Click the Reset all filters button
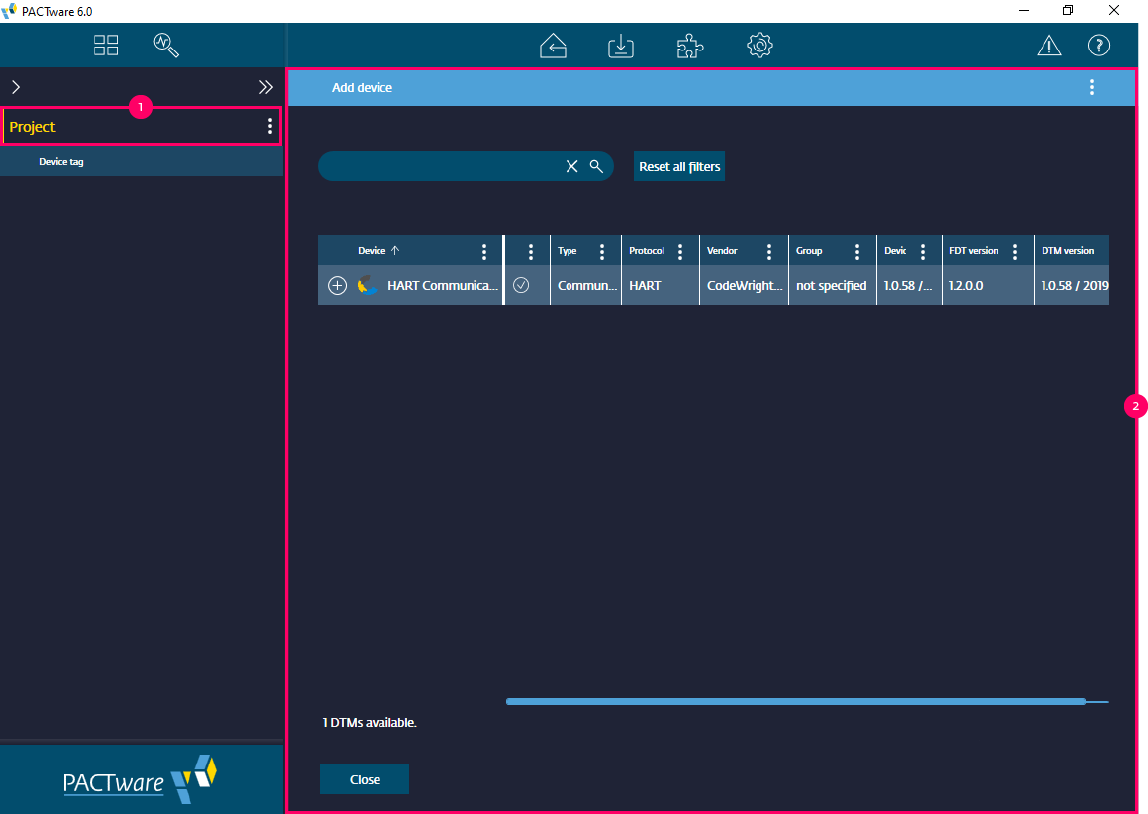1148x814 pixels. 679,166
